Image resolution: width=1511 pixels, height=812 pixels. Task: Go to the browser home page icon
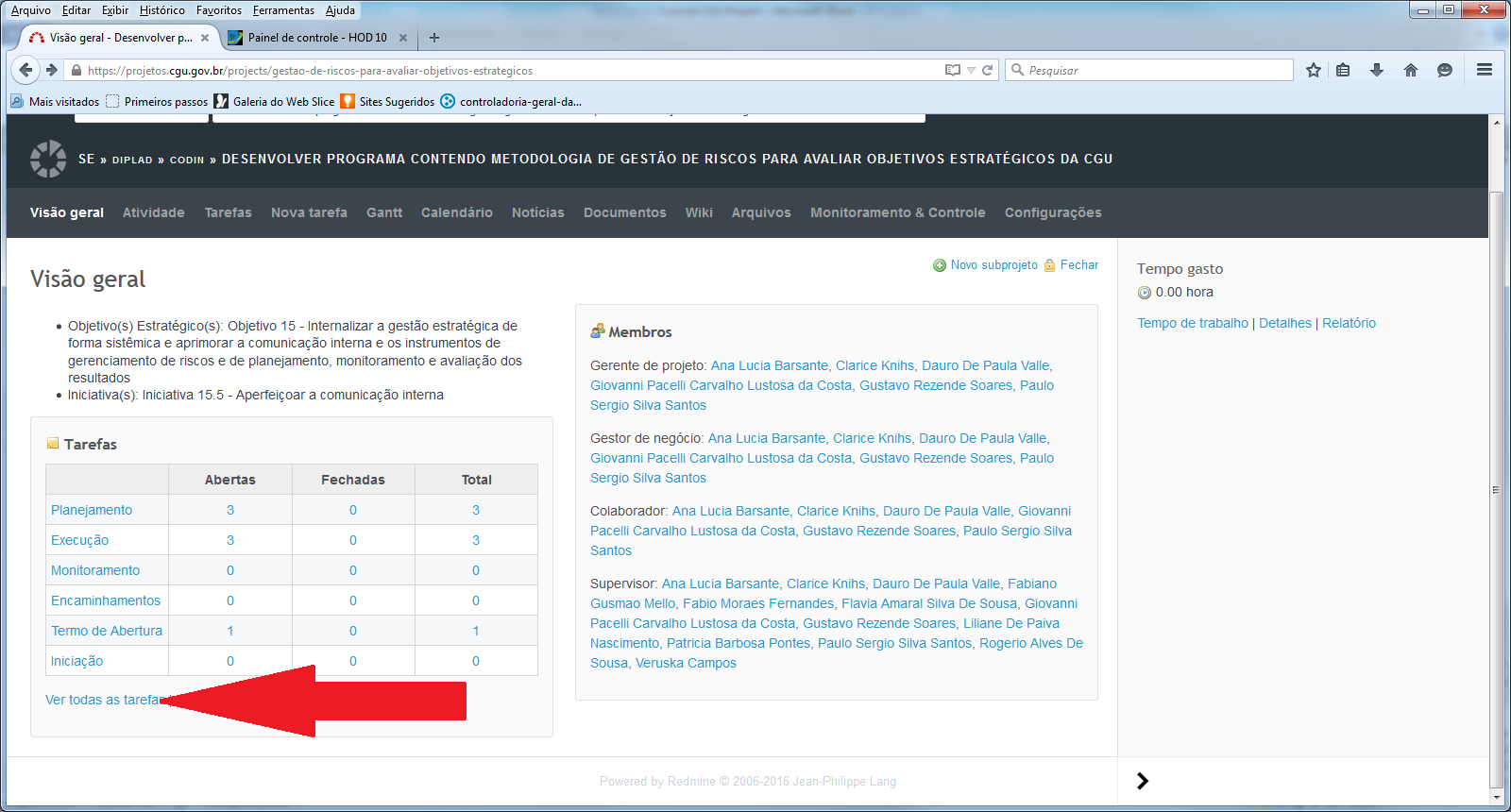(x=1411, y=70)
